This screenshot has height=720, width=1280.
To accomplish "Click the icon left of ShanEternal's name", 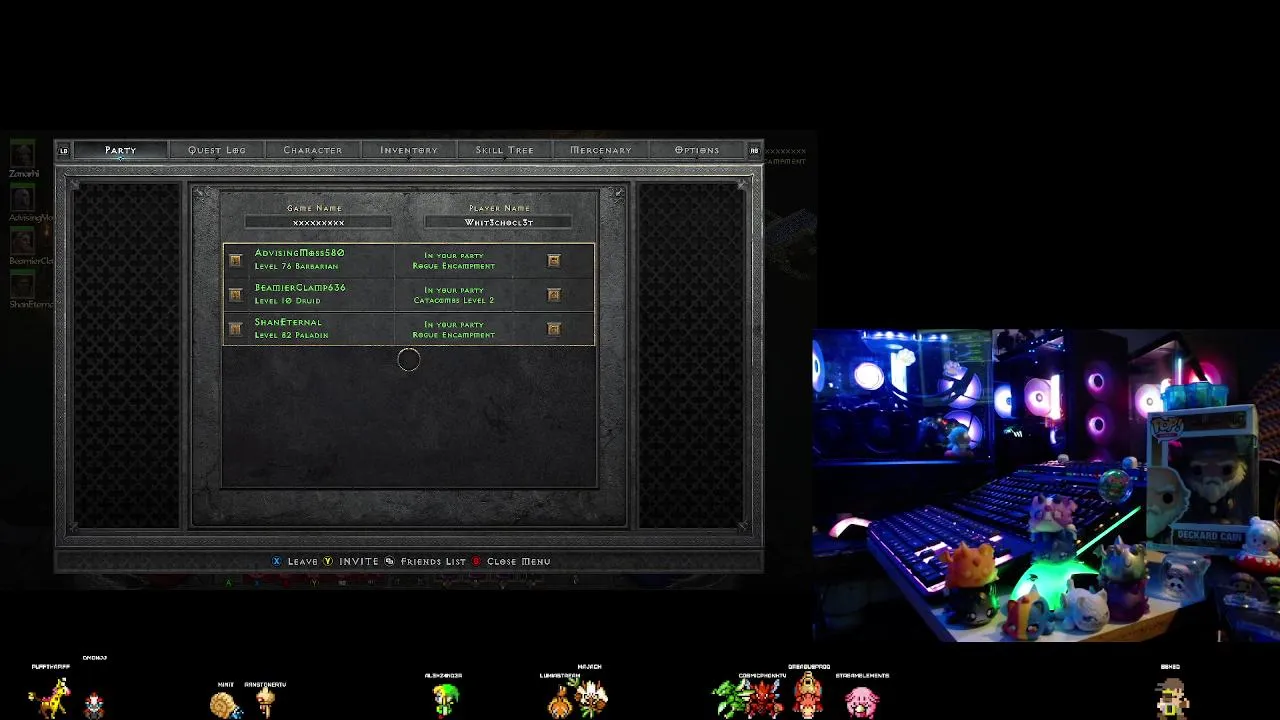I will 235,328.
